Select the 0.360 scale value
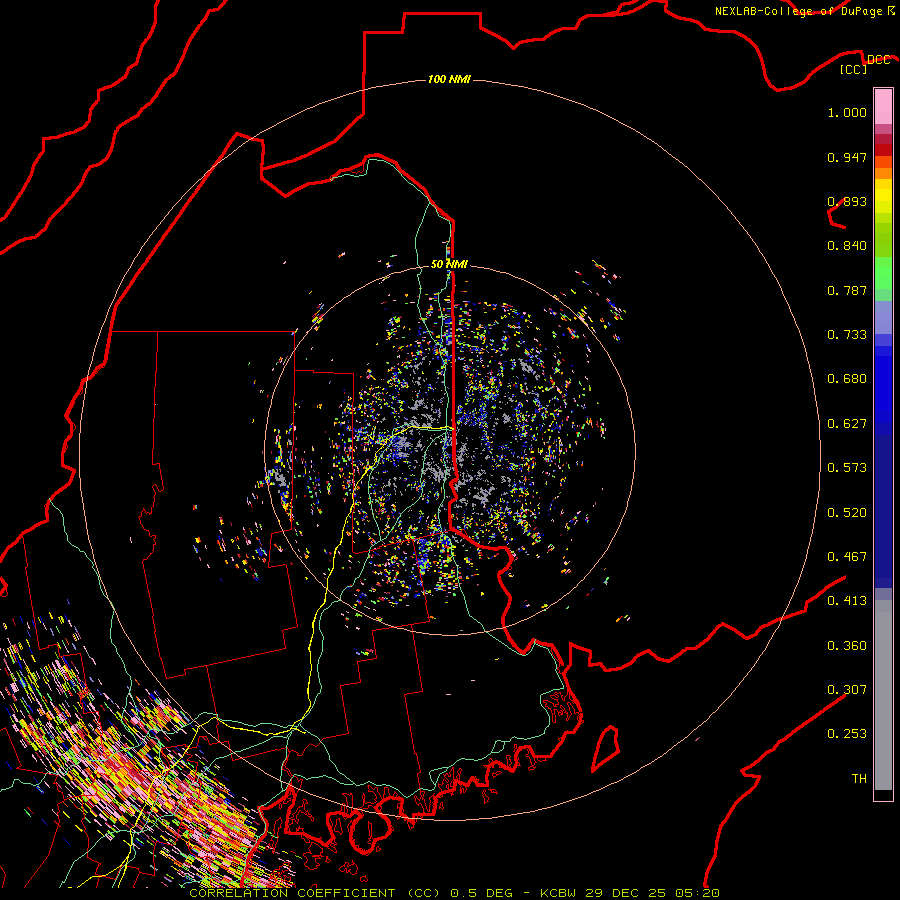 click(x=847, y=646)
